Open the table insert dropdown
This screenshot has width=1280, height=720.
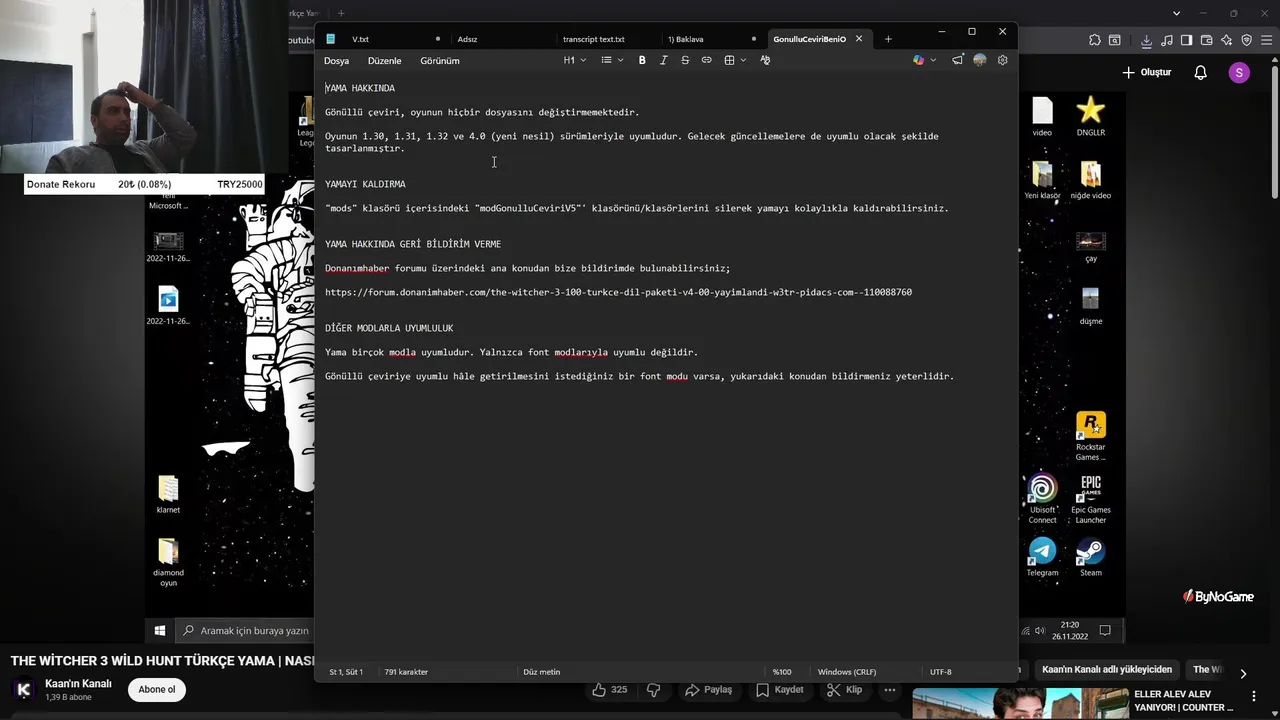click(735, 60)
